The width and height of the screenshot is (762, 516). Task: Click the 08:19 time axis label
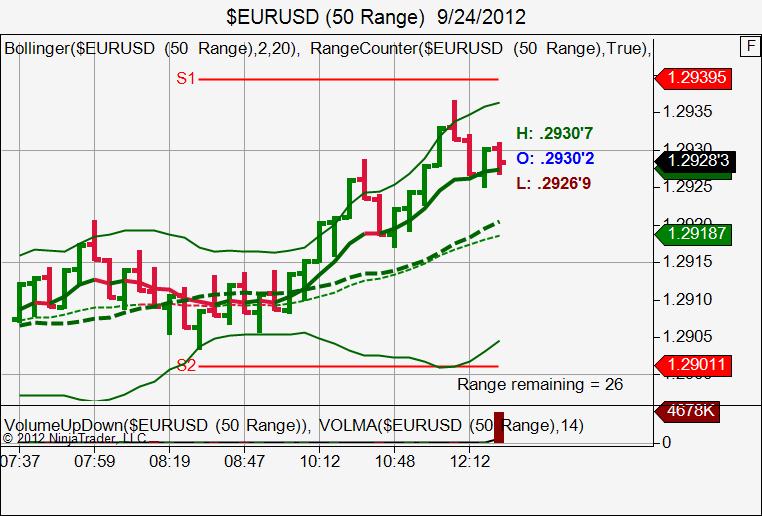pyautogui.click(x=170, y=461)
